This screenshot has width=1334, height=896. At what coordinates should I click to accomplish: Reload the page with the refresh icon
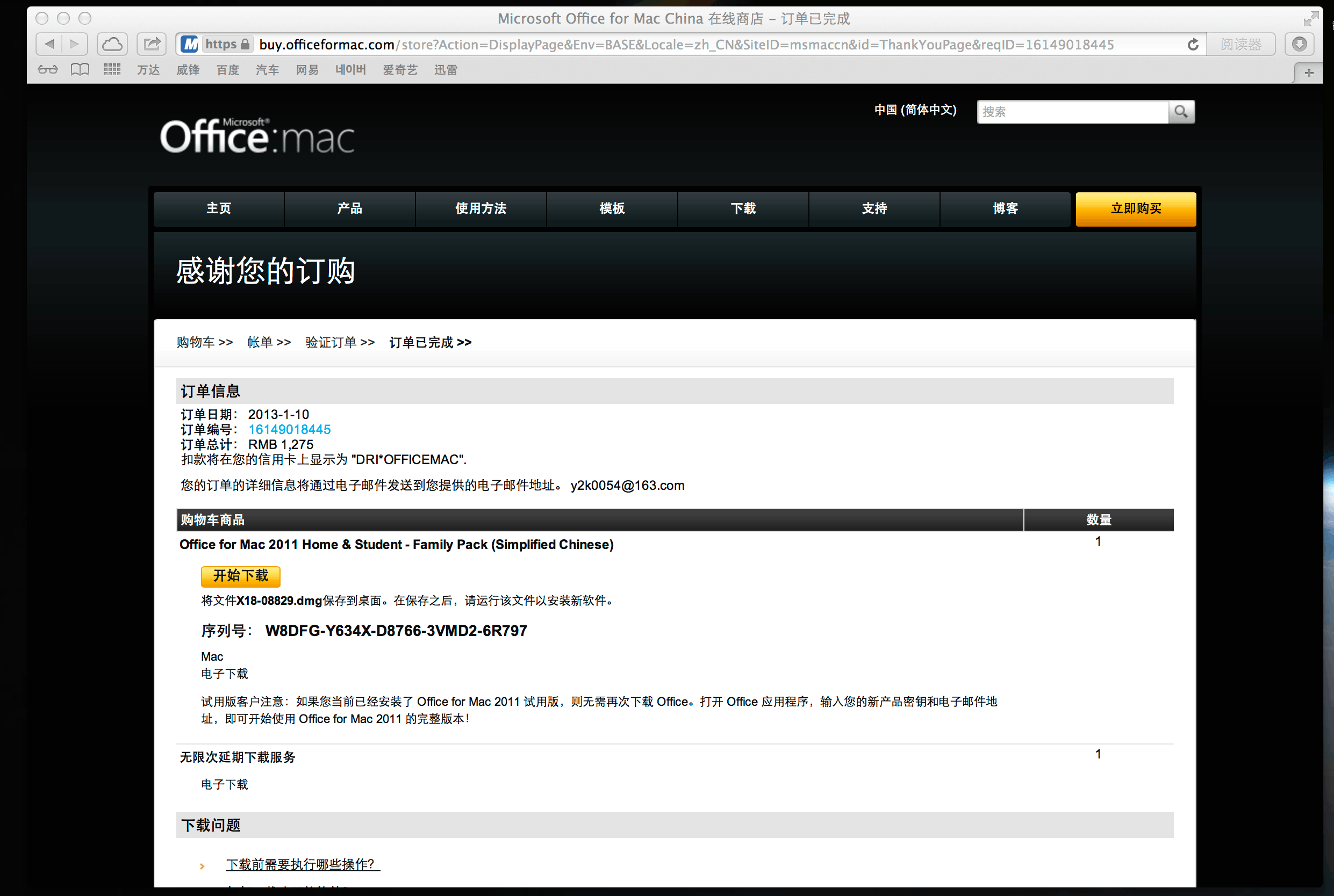1193,45
